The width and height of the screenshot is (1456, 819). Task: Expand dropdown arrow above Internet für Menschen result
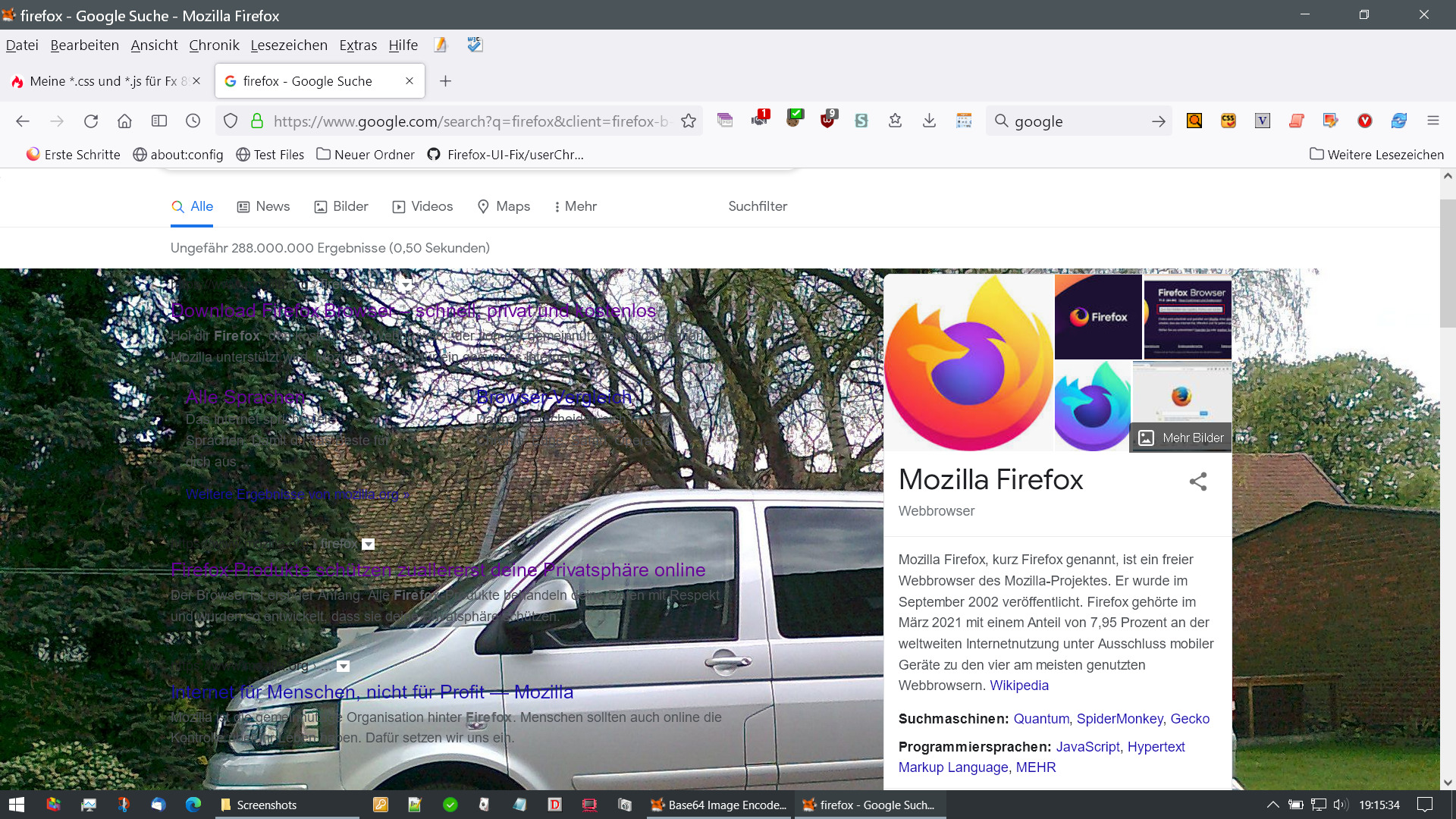coord(344,667)
